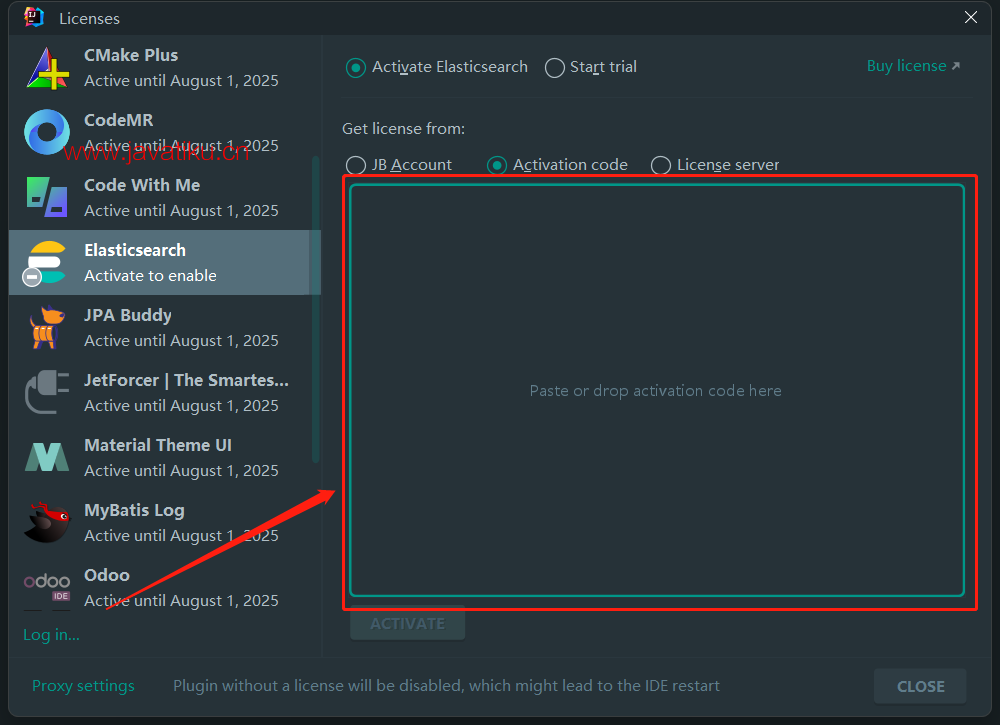The width and height of the screenshot is (1000, 725).
Task: Click the IntelliJ logo in the title bar
Action: click(x=34, y=17)
